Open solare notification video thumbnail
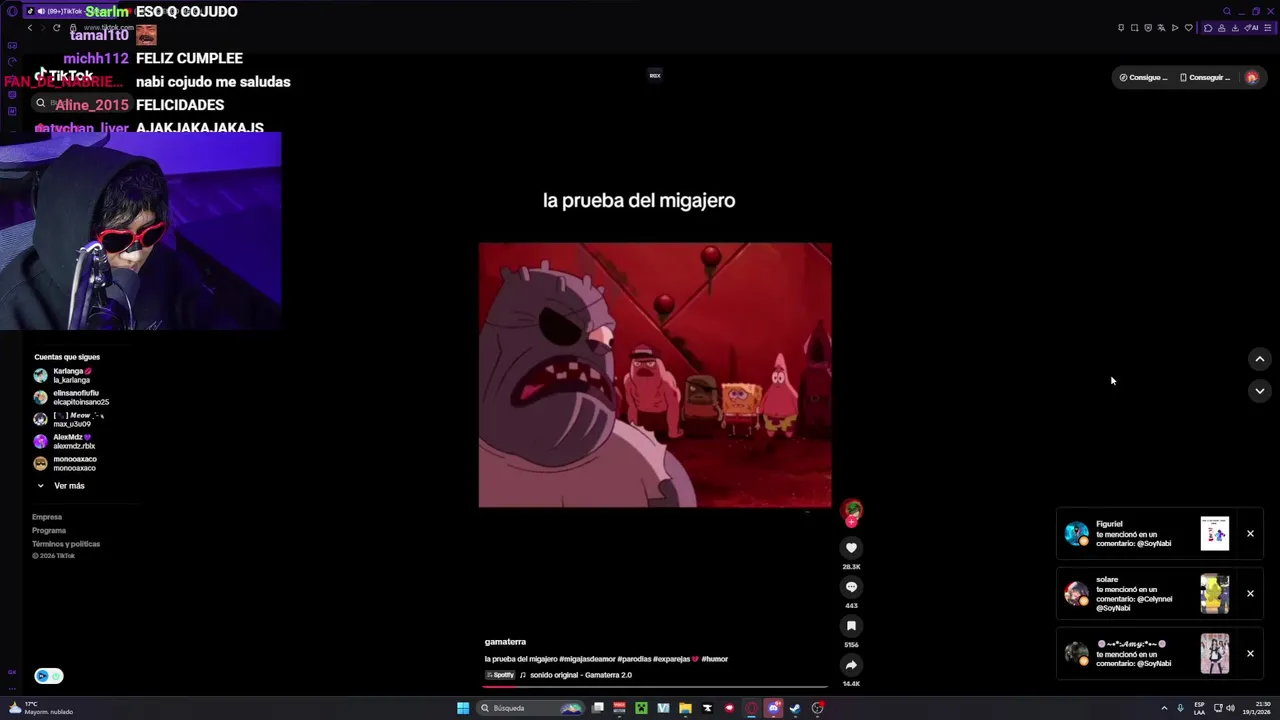This screenshot has height=720, width=1280. pos(1215,594)
